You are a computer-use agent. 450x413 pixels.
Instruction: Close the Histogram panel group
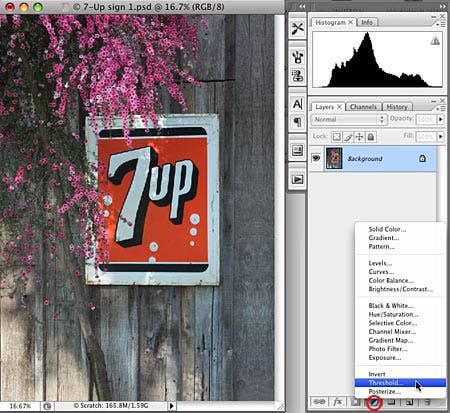(442, 16)
